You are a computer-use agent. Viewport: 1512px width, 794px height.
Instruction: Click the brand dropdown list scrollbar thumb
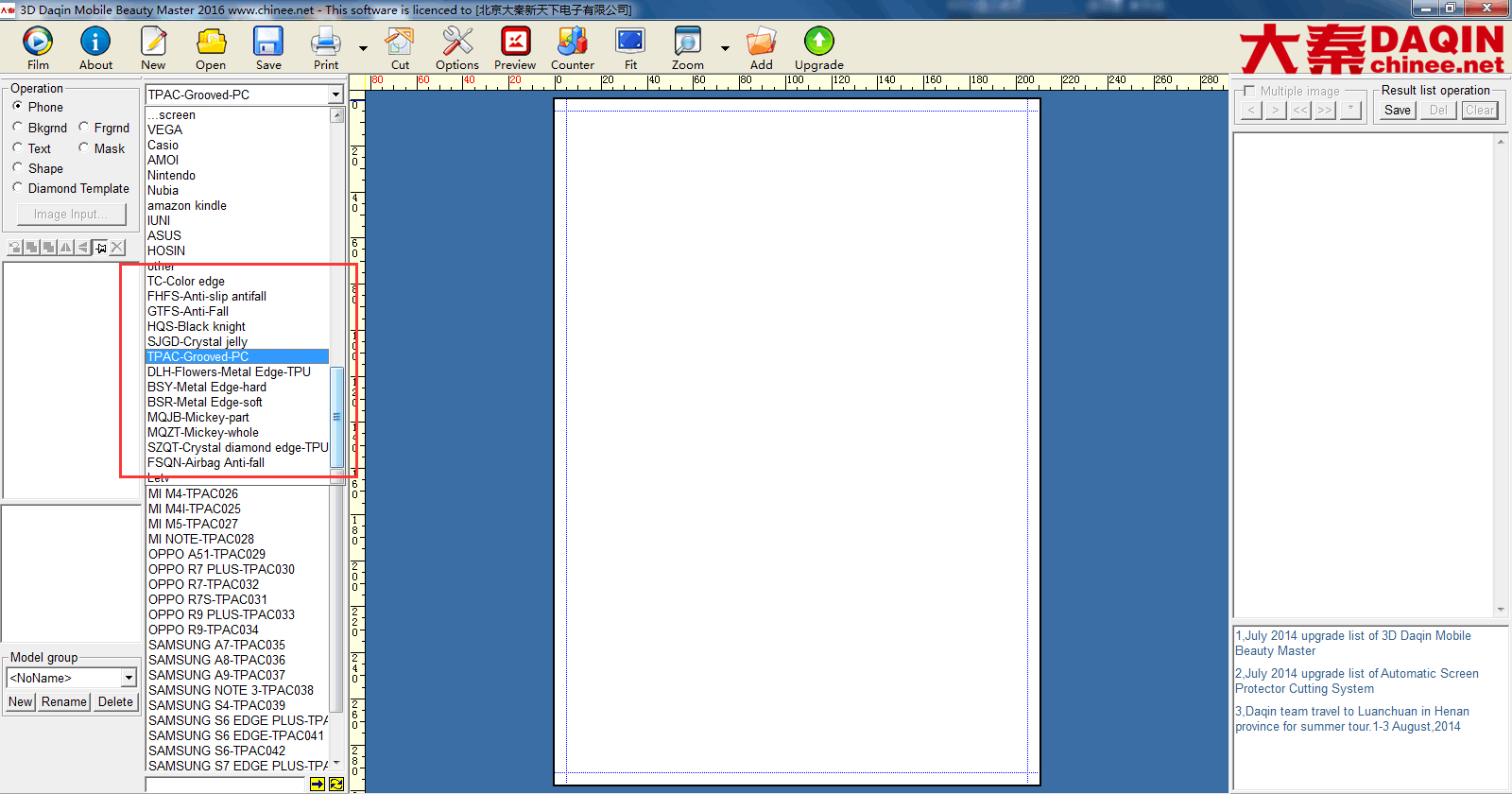[x=336, y=416]
